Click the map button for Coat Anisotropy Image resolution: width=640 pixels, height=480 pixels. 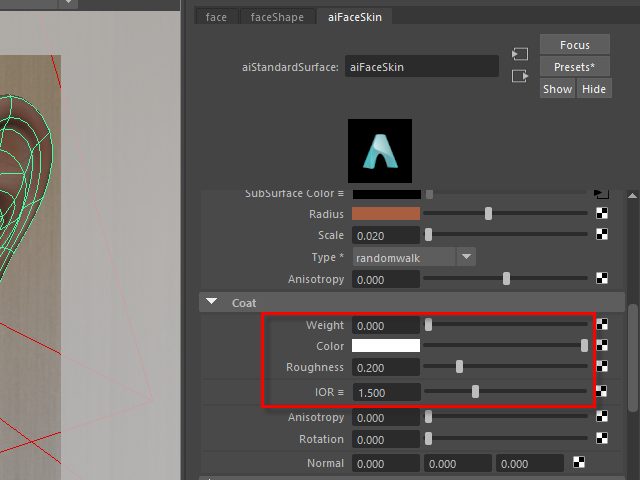pos(602,417)
